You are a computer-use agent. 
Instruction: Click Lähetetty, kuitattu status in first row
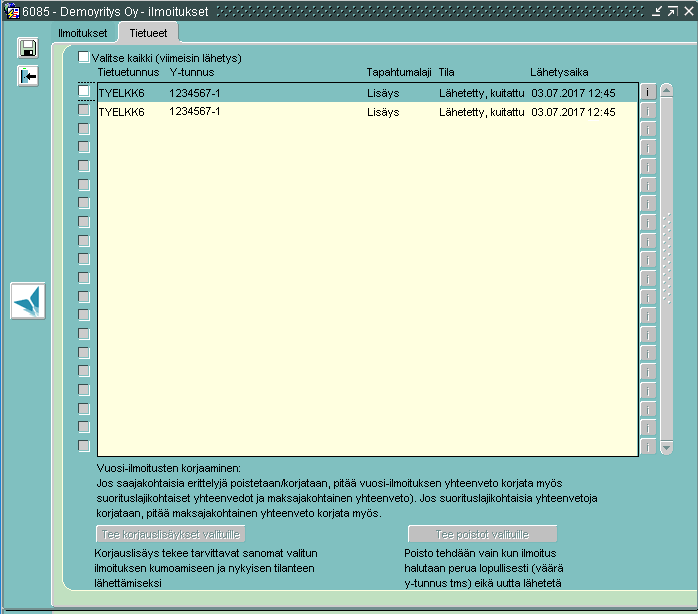tap(482, 93)
